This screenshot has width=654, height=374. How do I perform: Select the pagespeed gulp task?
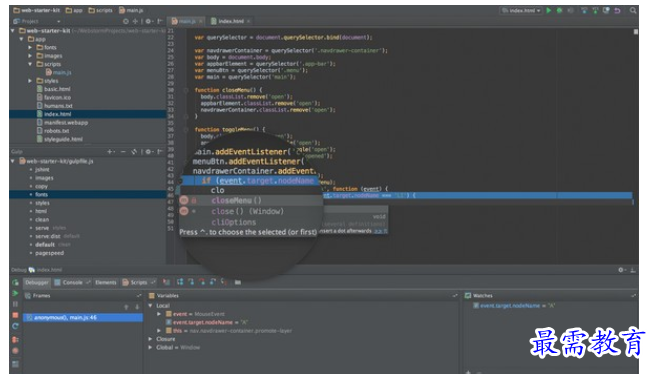click(50, 253)
